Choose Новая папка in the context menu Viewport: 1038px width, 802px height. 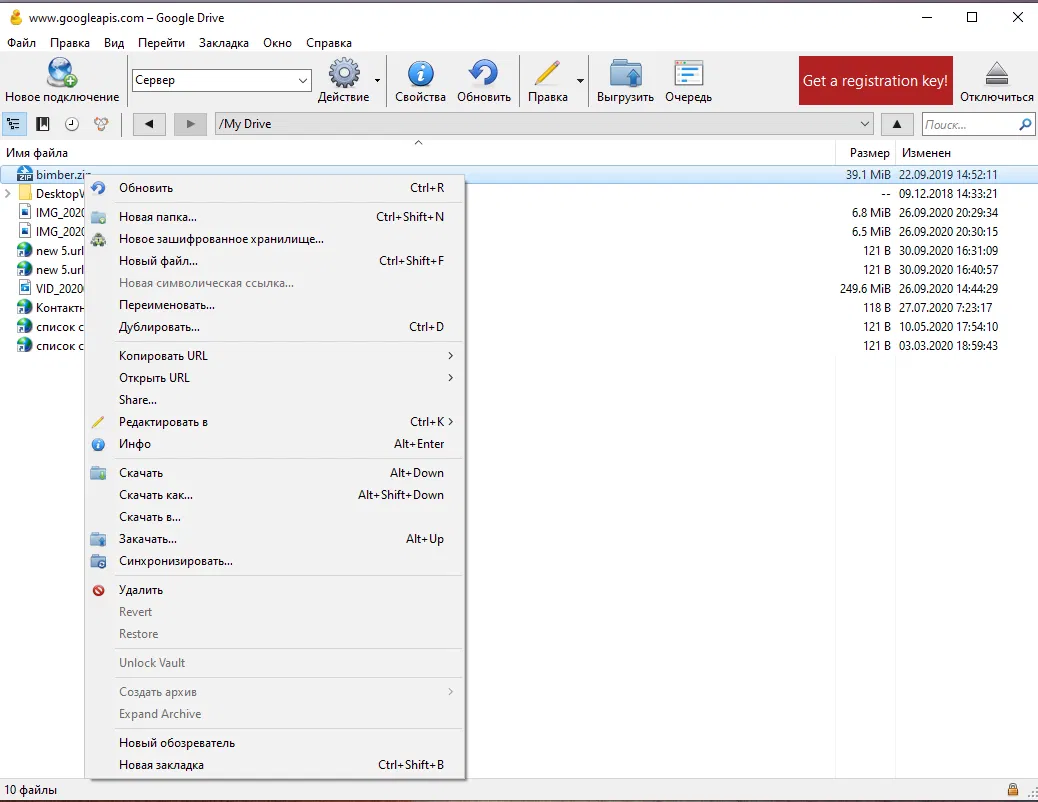click(275, 217)
